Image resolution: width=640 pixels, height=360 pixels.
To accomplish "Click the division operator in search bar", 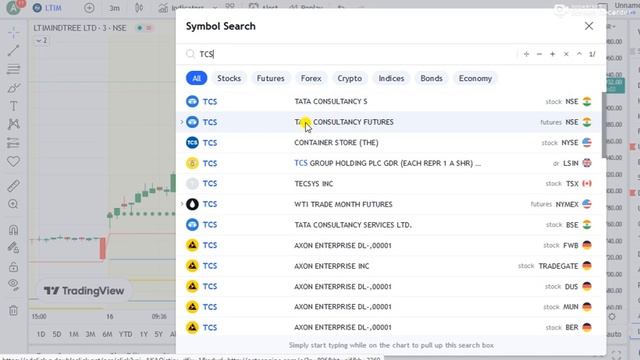I will (526, 54).
